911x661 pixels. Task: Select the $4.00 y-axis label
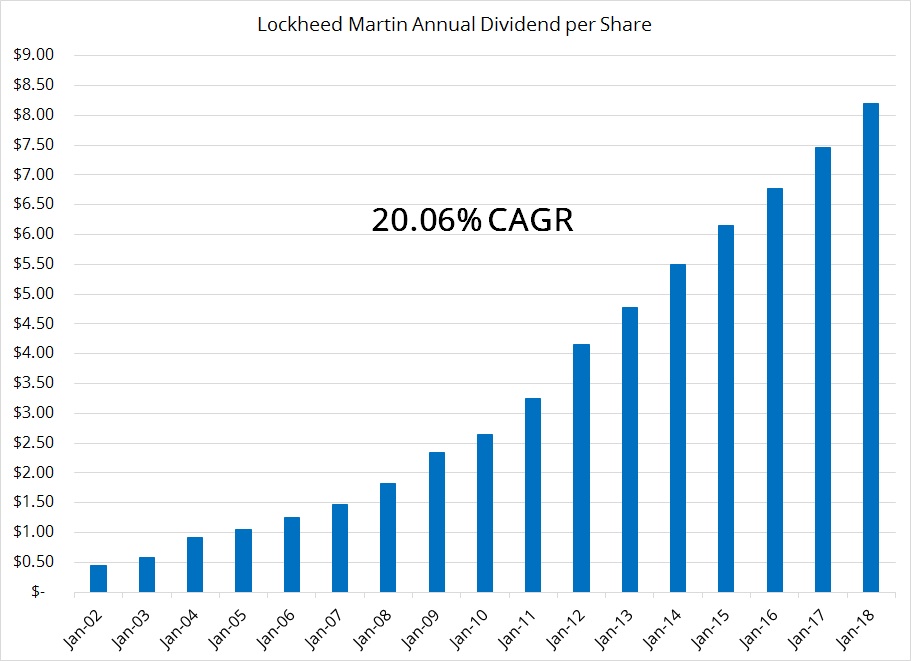pyautogui.click(x=34, y=353)
